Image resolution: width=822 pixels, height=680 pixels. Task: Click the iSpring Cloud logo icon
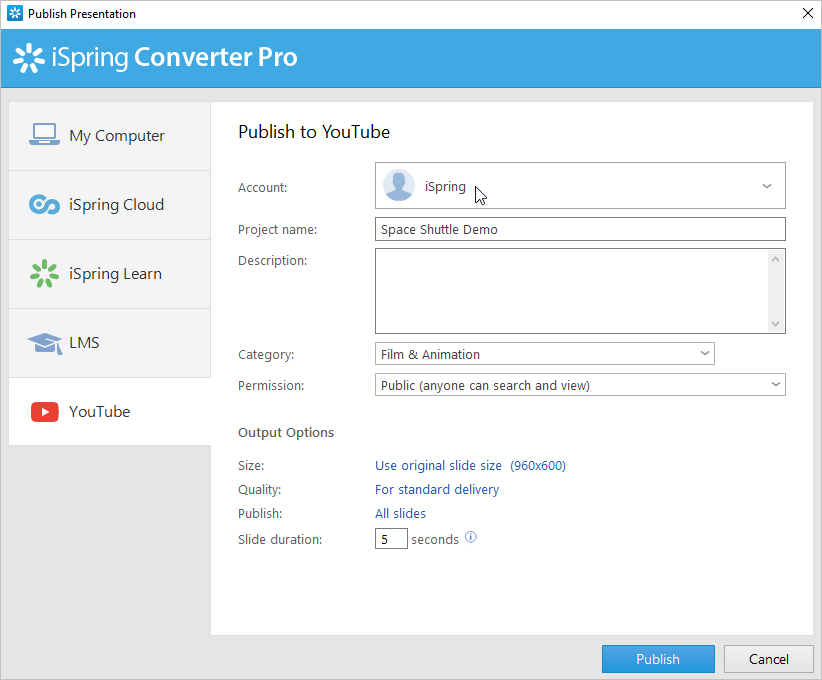pyautogui.click(x=44, y=204)
